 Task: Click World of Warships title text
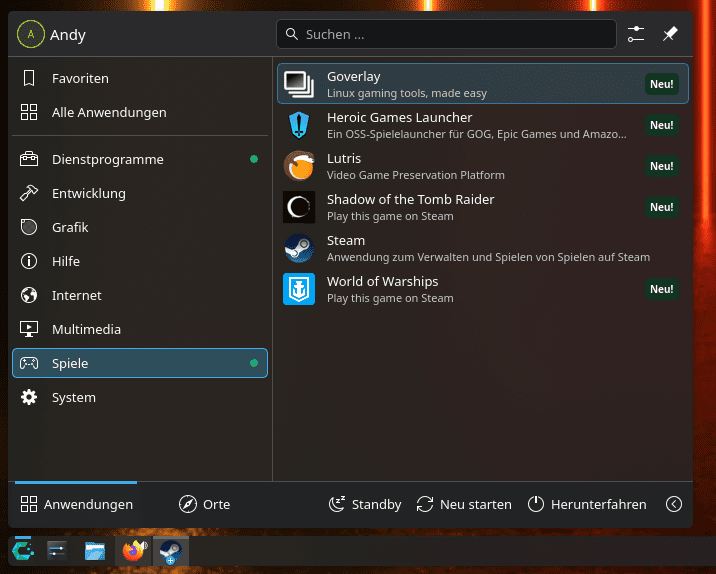pyautogui.click(x=382, y=282)
